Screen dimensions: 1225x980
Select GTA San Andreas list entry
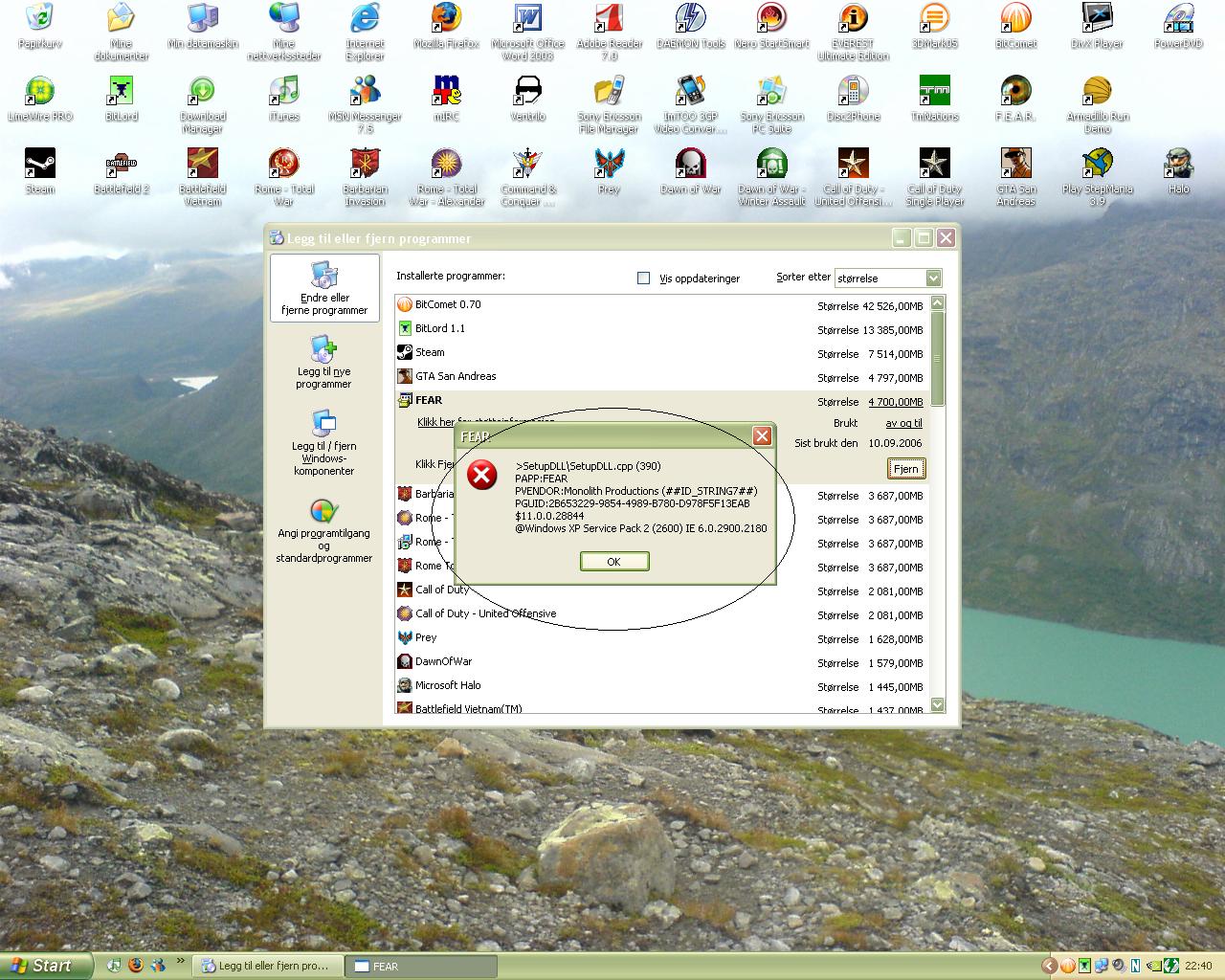coord(661,377)
